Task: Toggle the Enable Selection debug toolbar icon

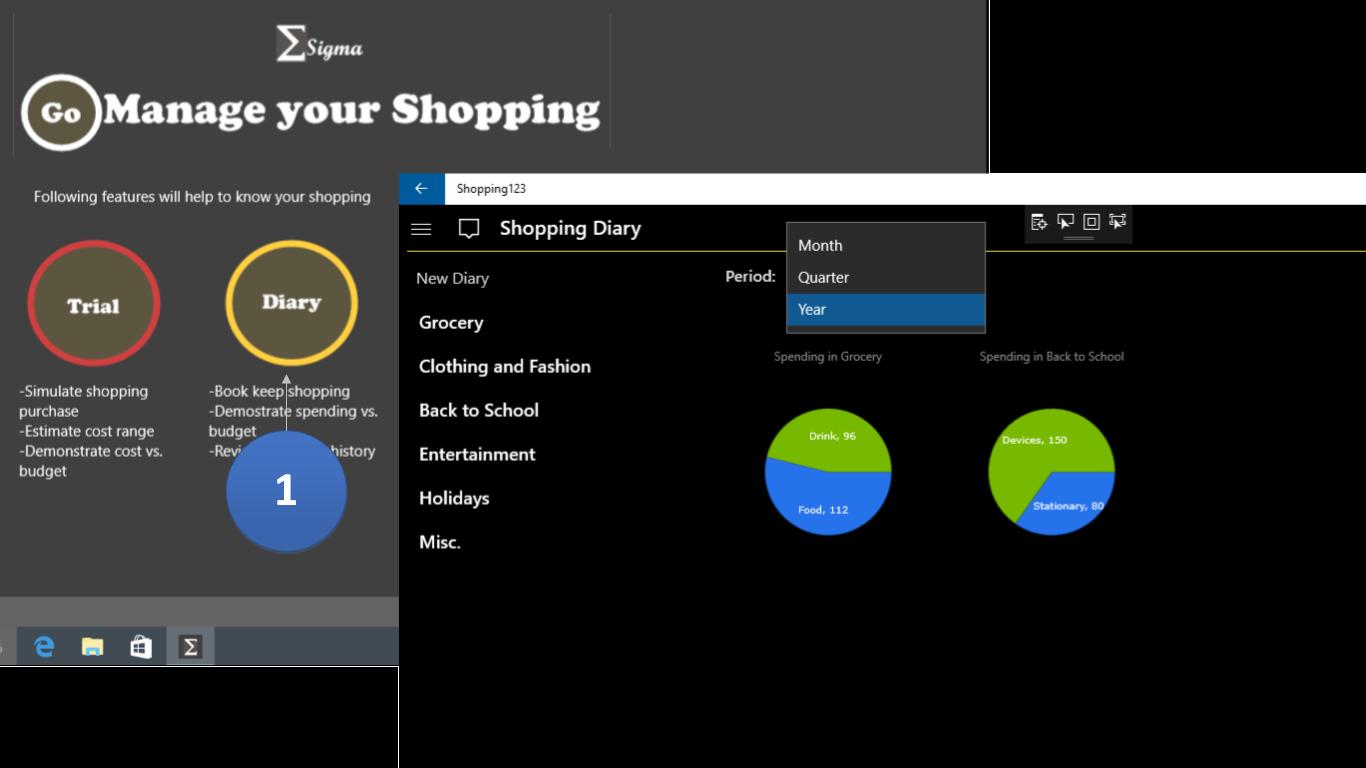Action: point(1065,222)
